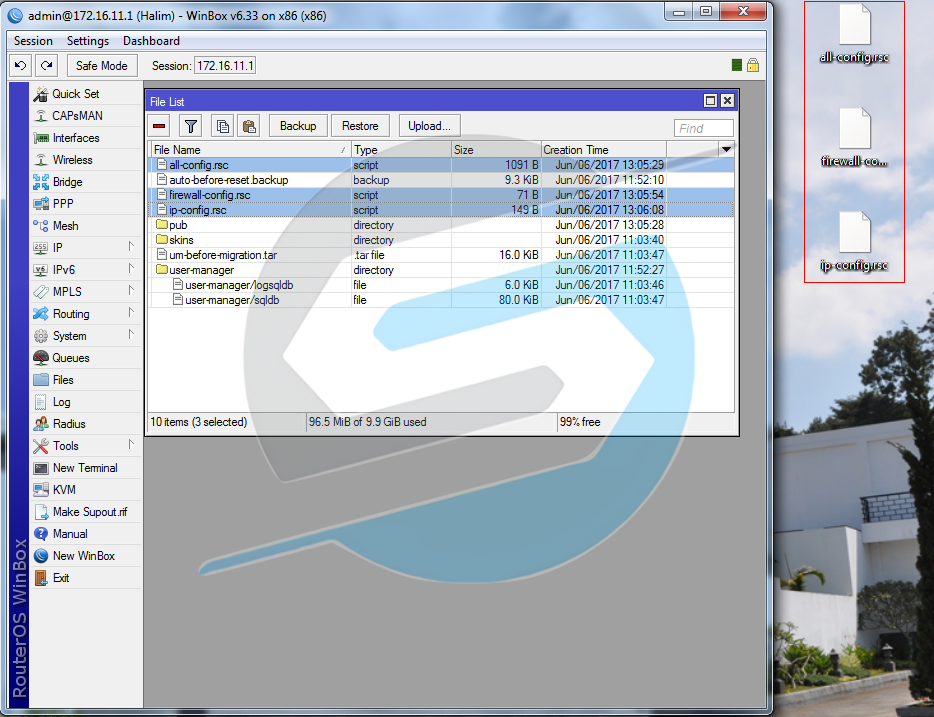The height and width of the screenshot is (717, 934).
Task: Click inside the Find input field
Action: pyautogui.click(x=702, y=127)
